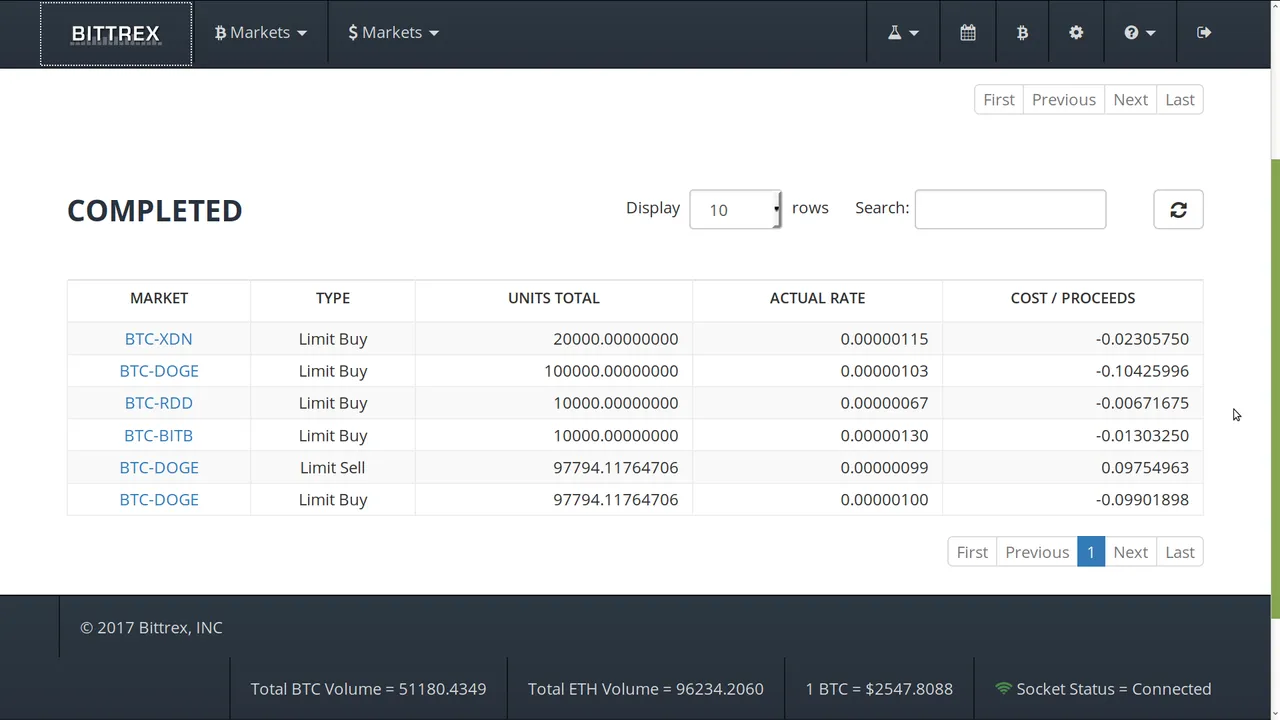Screen dimensions: 1280x720
Task: Click top pagination Last button
Action: [x=1180, y=100]
